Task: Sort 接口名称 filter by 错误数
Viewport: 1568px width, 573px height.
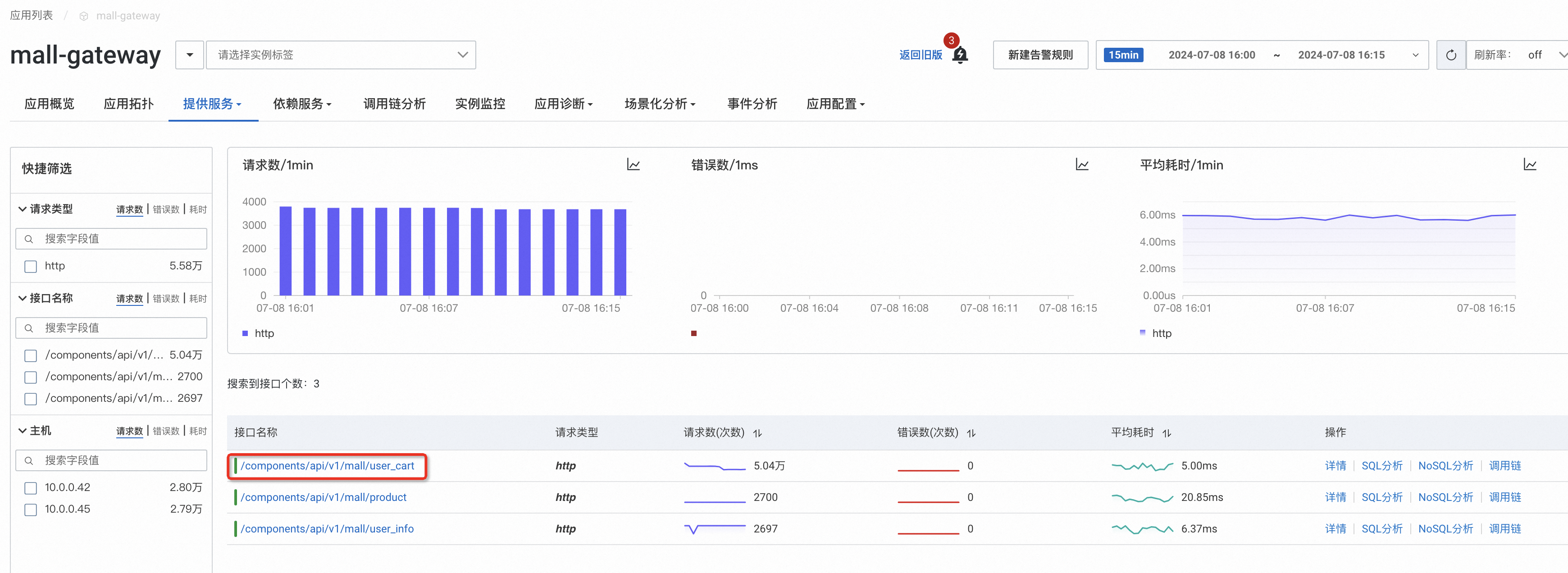Action: click(166, 299)
